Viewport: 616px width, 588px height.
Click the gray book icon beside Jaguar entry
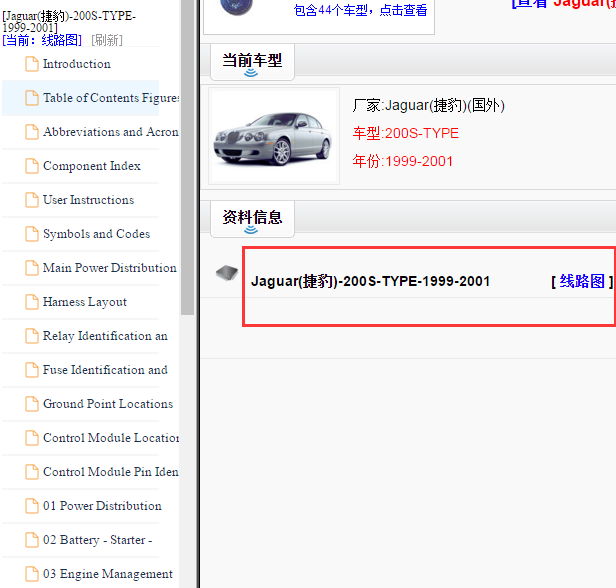(x=227, y=273)
